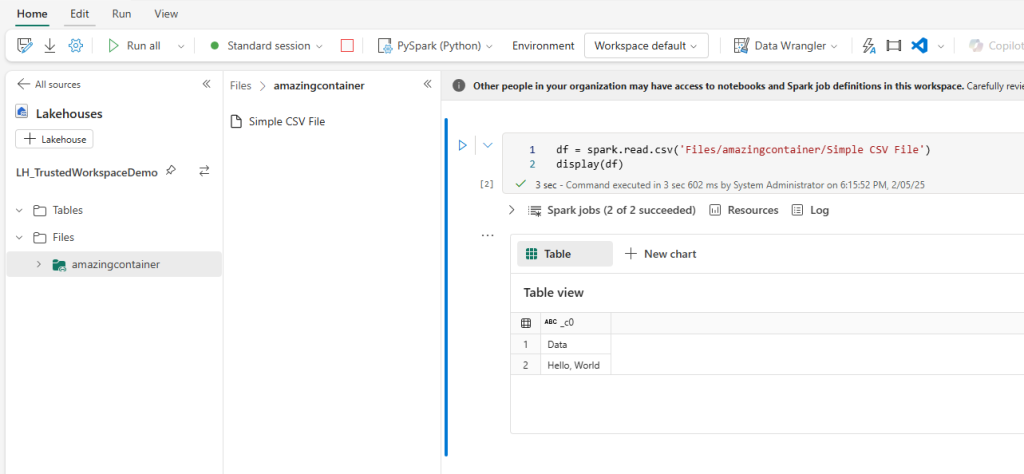Viewport: 1024px width, 474px height.
Task: Click the download notebook icon
Action: 50,46
